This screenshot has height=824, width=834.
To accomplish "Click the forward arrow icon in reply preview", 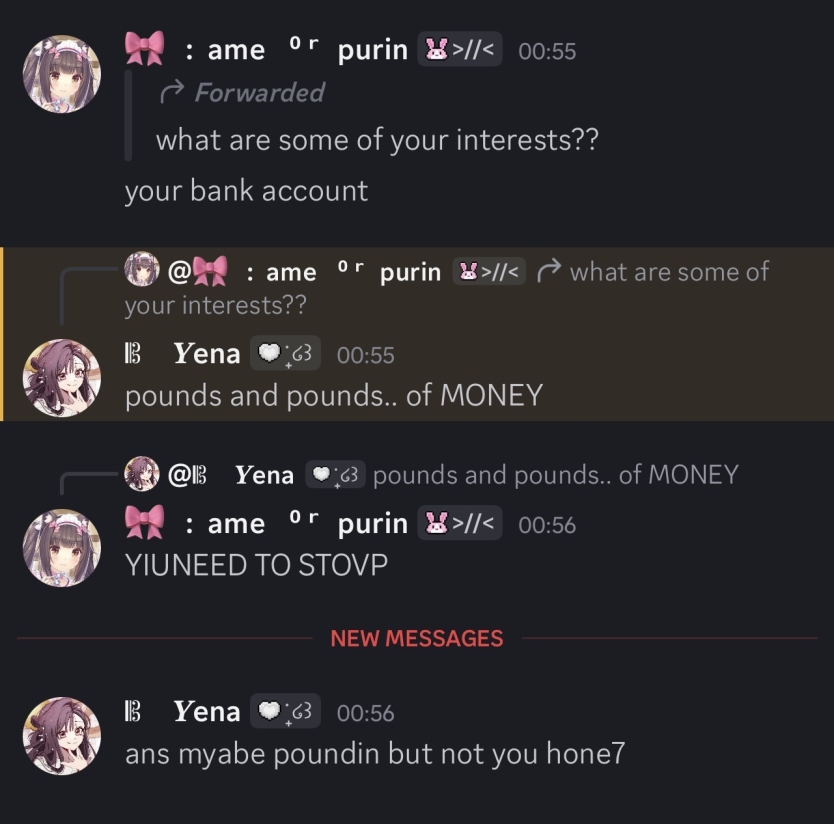I will coord(549,271).
